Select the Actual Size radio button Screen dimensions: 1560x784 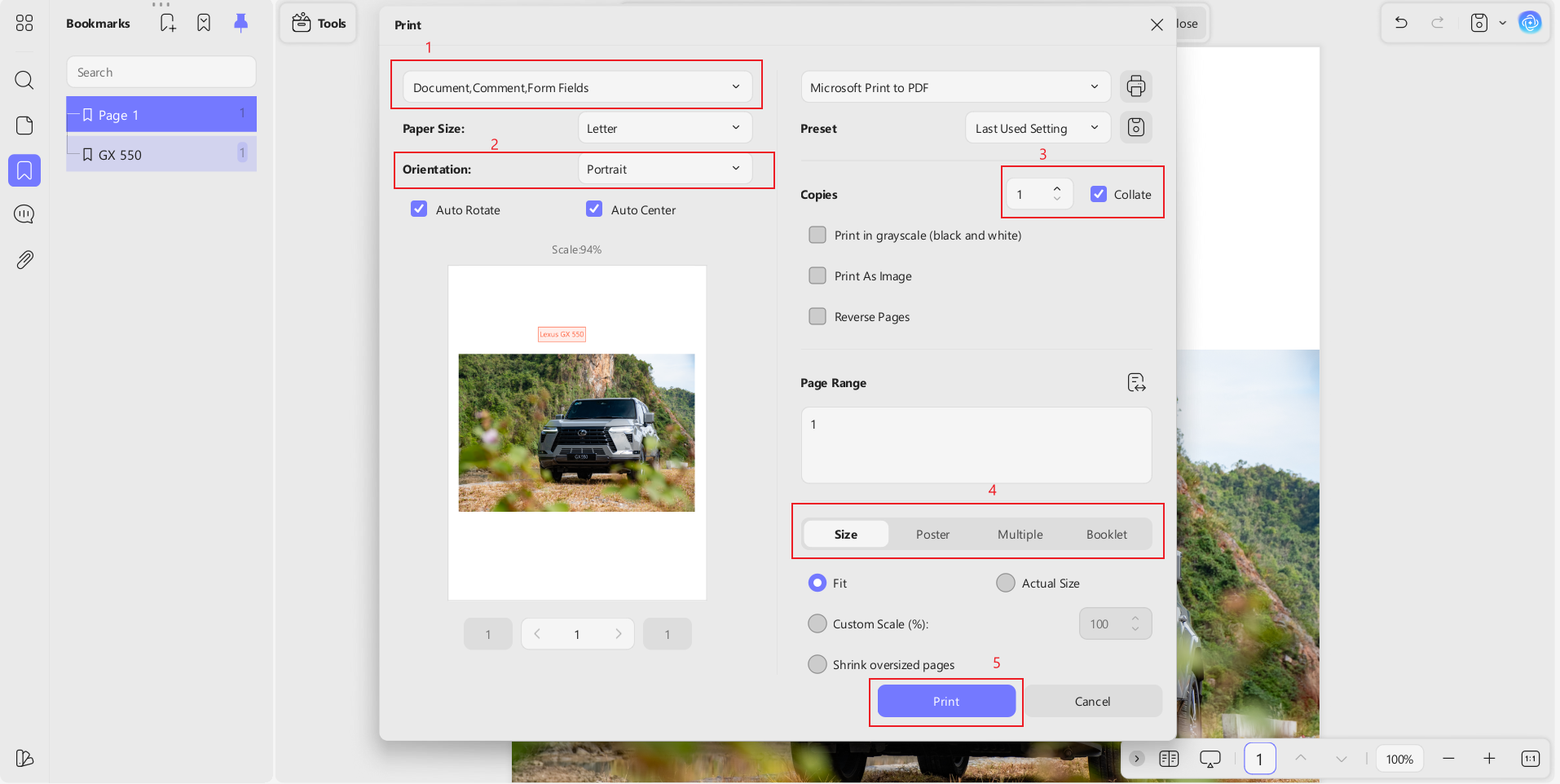pos(1004,583)
